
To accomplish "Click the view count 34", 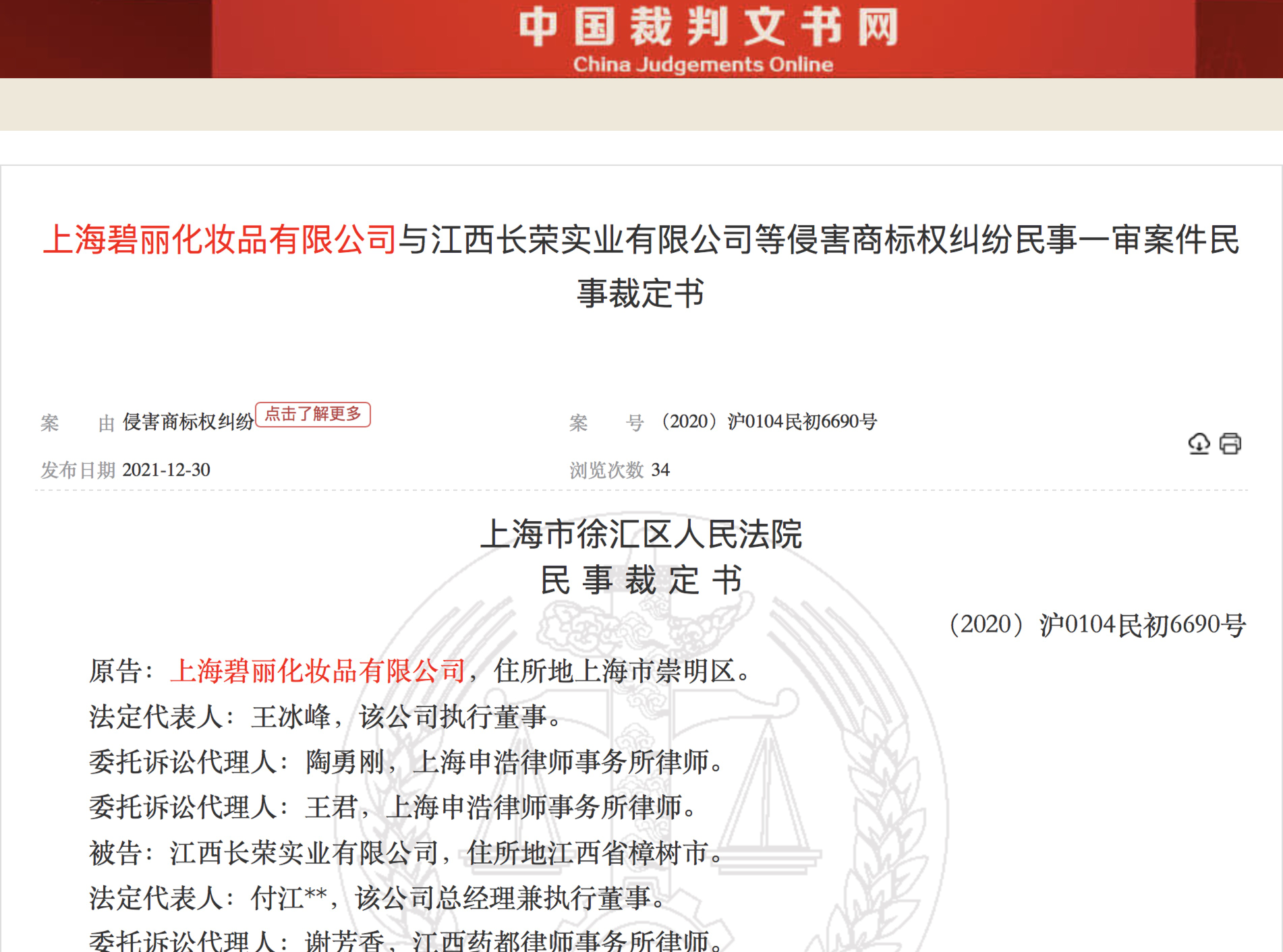I will click(x=660, y=470).
